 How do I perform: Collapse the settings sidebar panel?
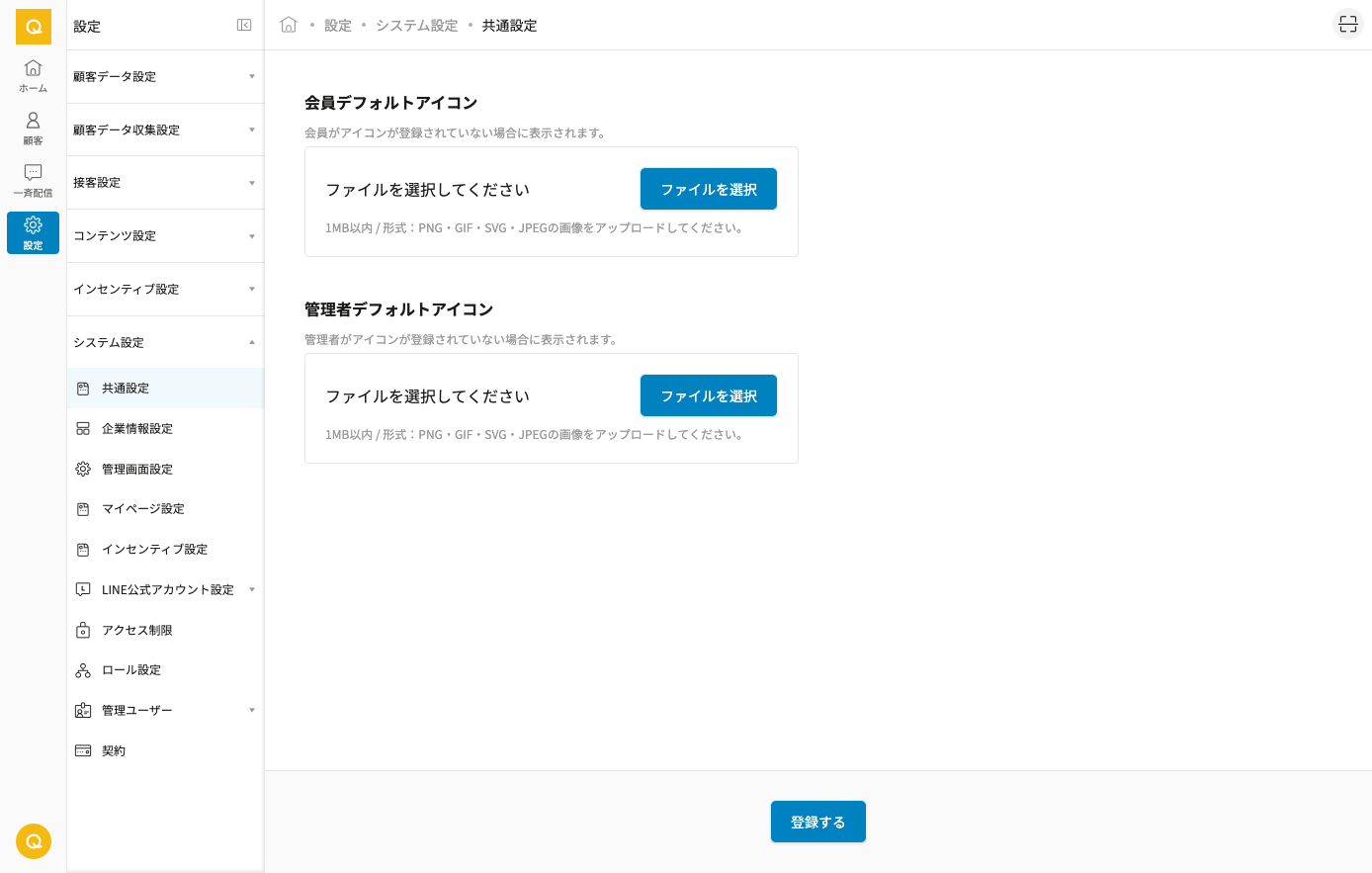(244, 26)
